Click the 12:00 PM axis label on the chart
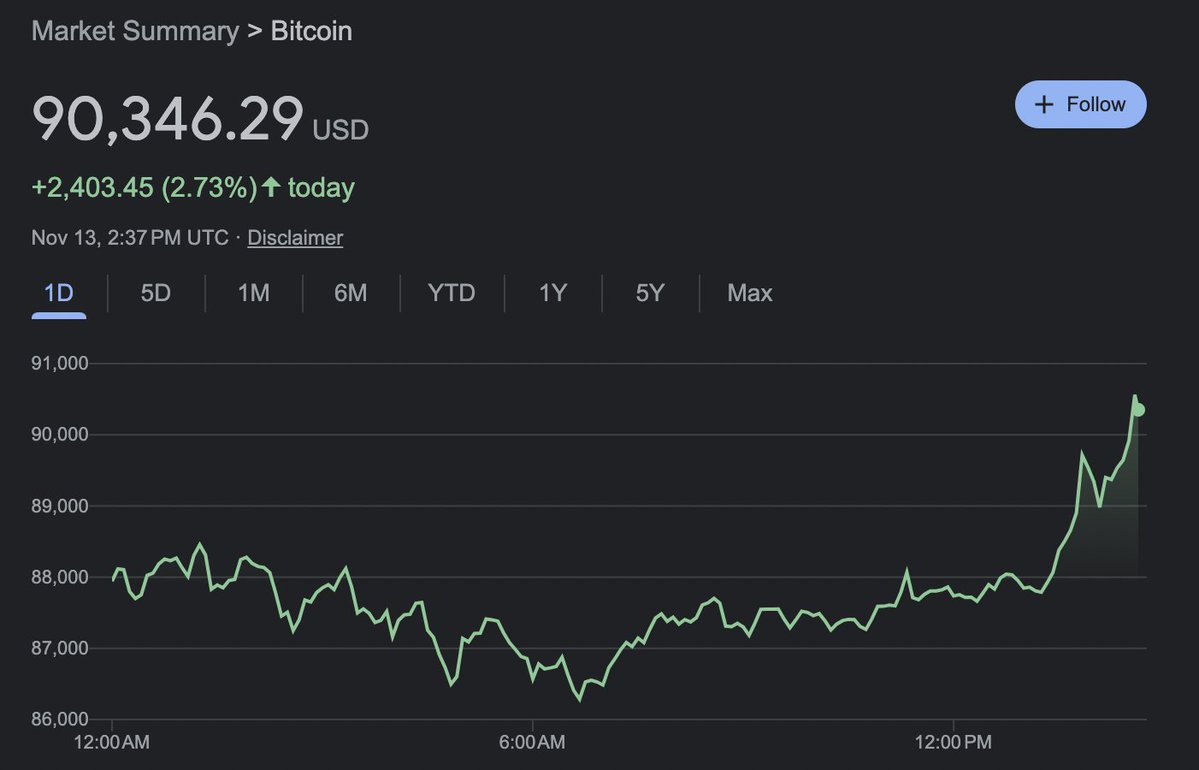Screen dimensions: 1199x770 pyautogui.click(x=952, y=742)
